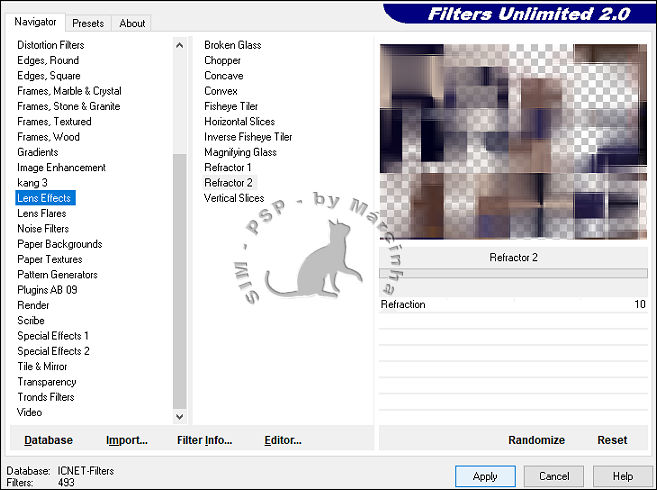Screen dimensions: 657x490
Task: Pick the Refractor 2 filter
Action: tap(229, 183)
